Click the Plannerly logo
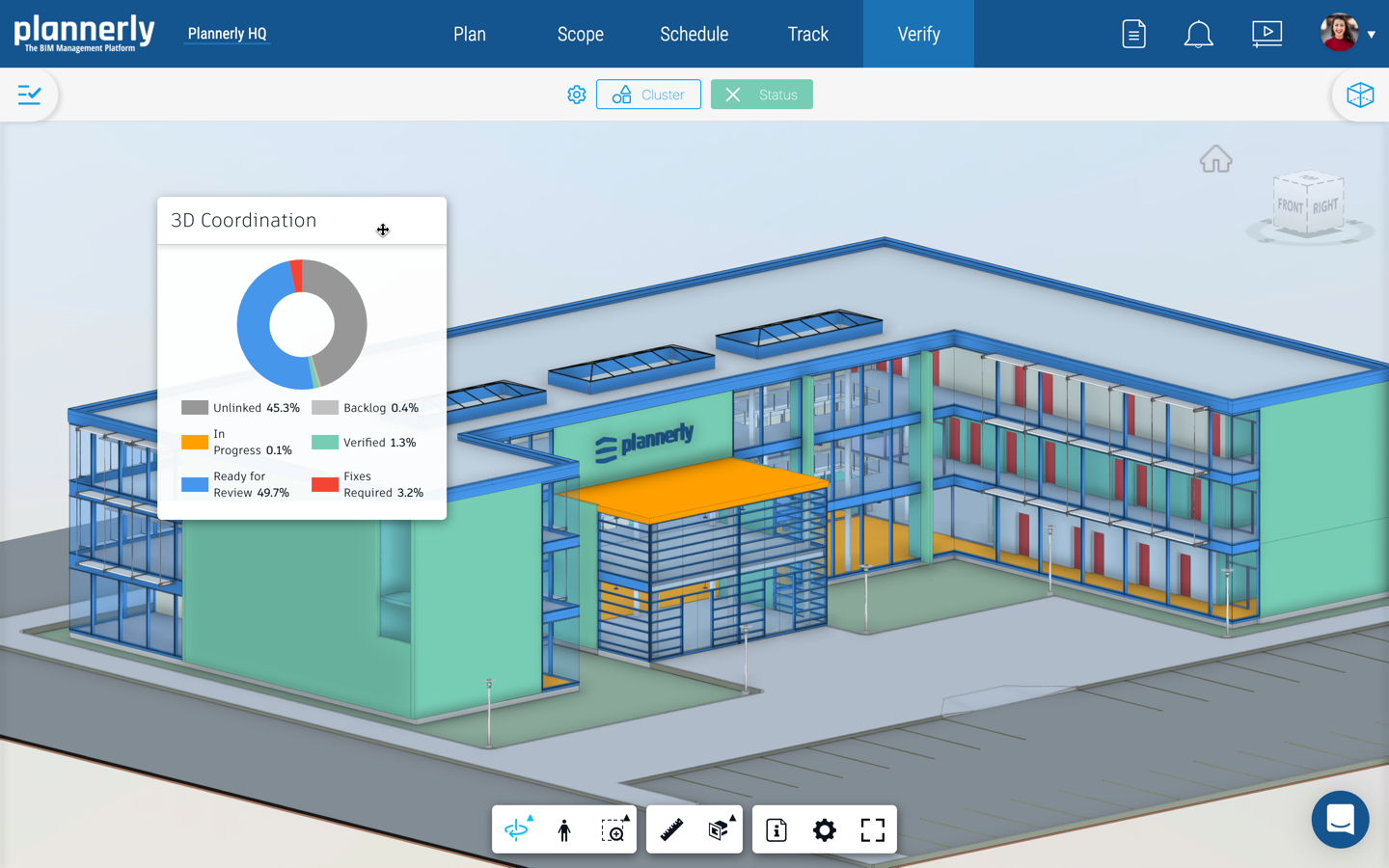This screenshot has height=868, width=1389. (x=84, y=33)
